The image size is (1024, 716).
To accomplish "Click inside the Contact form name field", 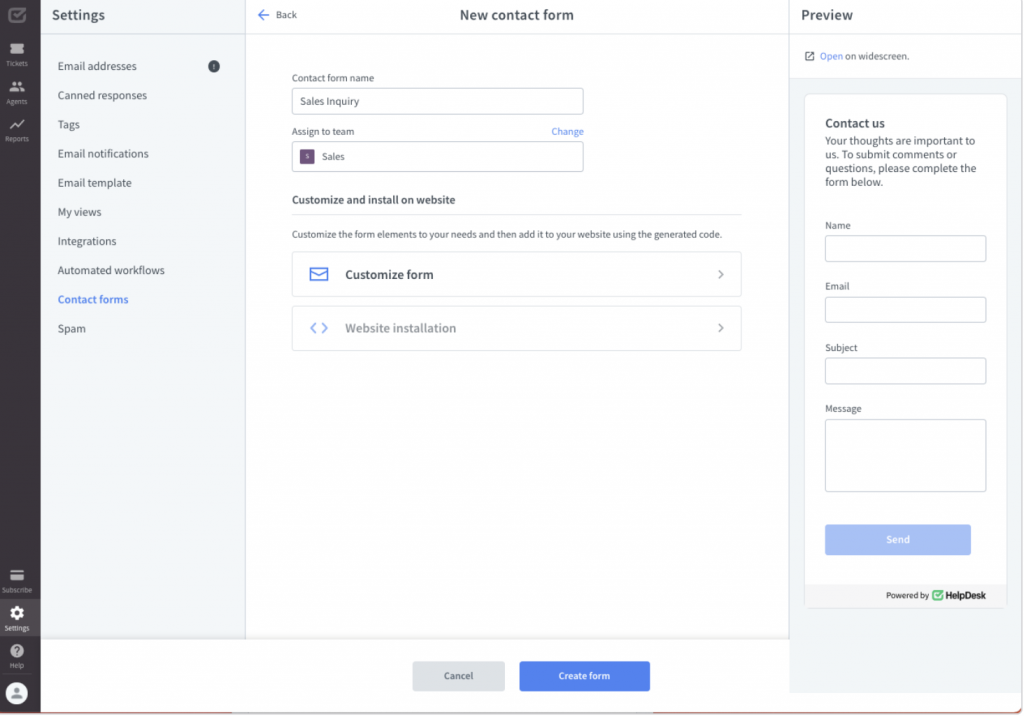I will (437, 101).
